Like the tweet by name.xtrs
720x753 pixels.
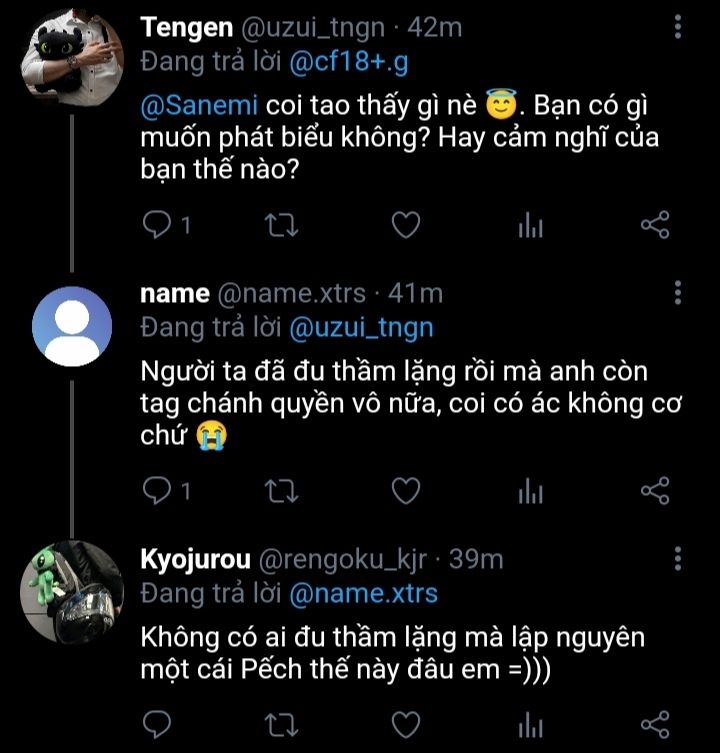coord(404,490)
